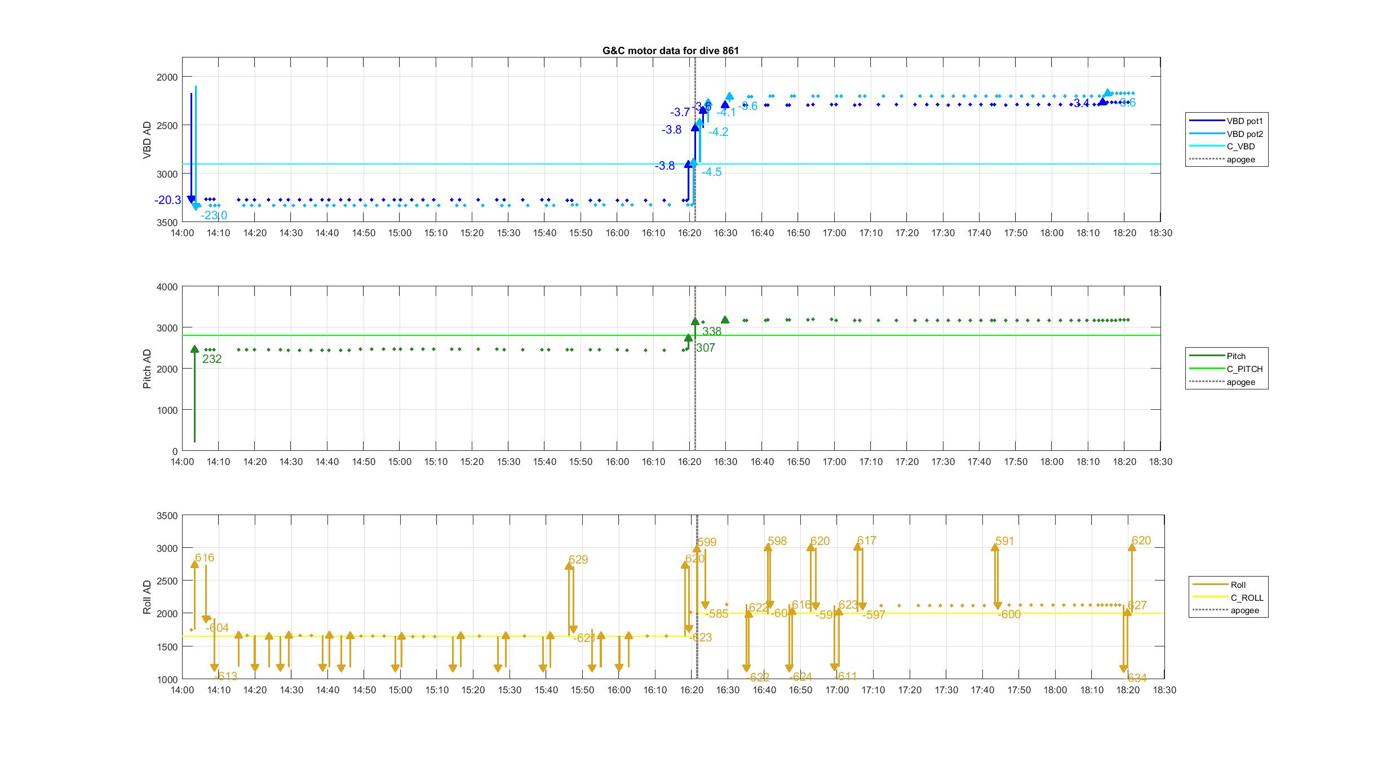Image resolution: width=1400 pixels, height=764 pixels.
Task: Click the Roll AD y-axis label
Action: (147, 597)
